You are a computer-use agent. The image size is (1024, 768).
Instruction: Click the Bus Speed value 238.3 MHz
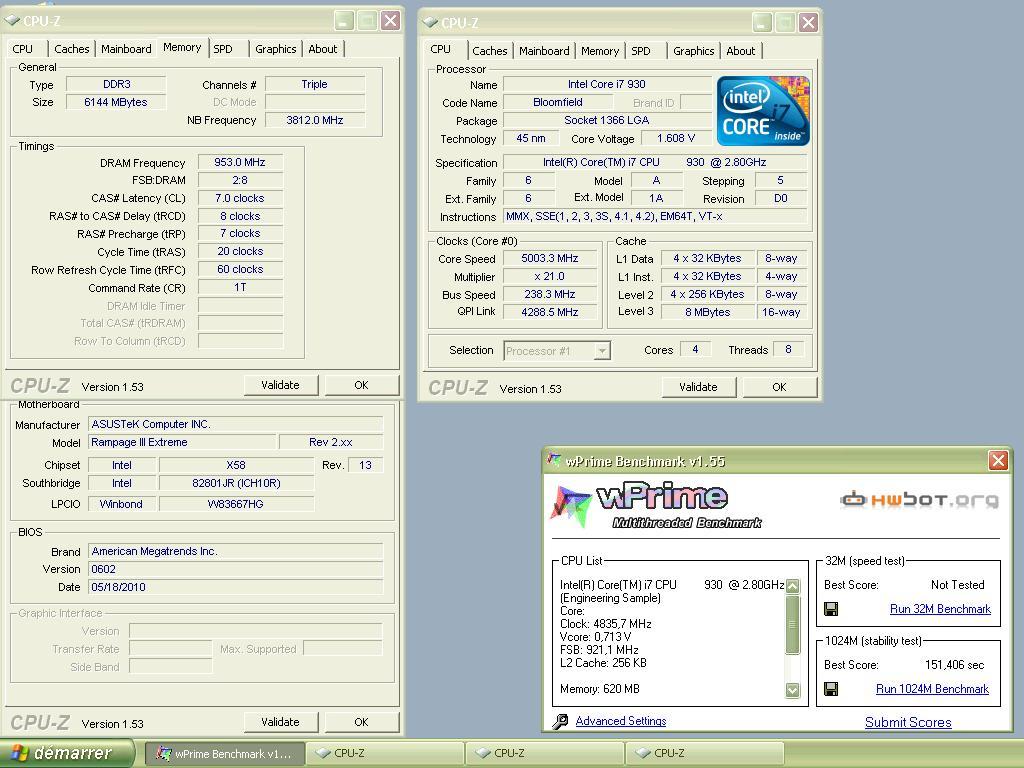click(550, 295)
